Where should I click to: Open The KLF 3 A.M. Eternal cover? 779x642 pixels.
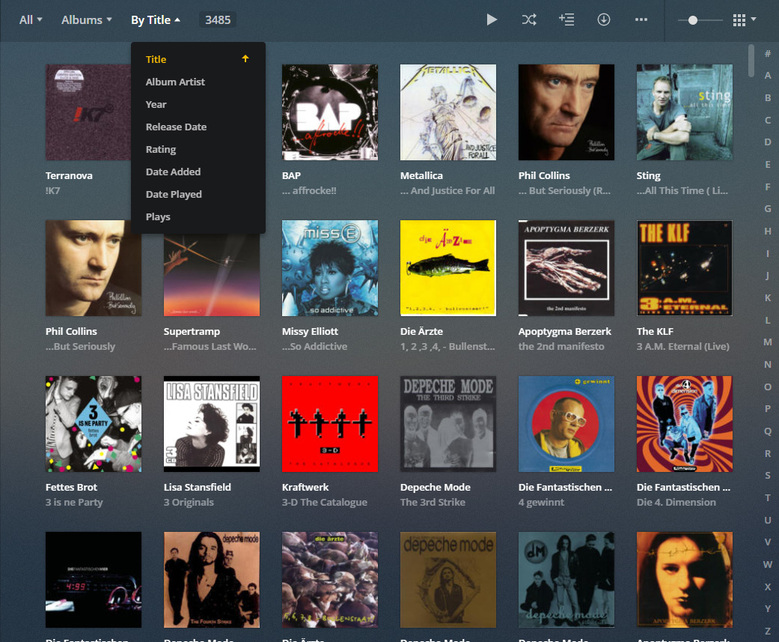click(x=685, y=268)
